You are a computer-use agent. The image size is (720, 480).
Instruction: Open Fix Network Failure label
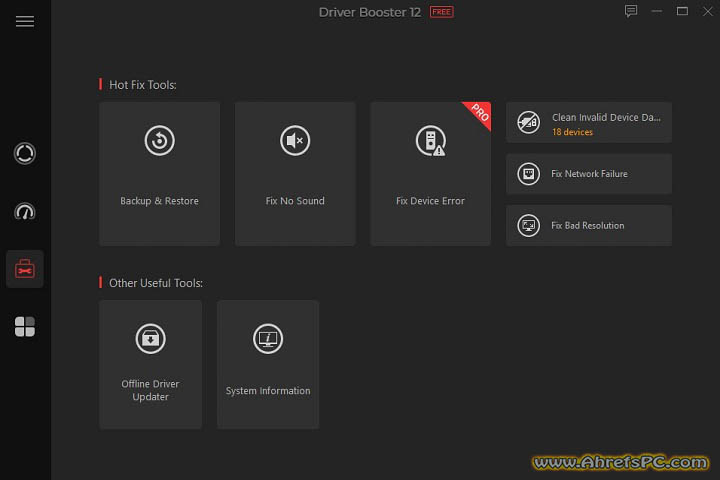coord(589,174)
